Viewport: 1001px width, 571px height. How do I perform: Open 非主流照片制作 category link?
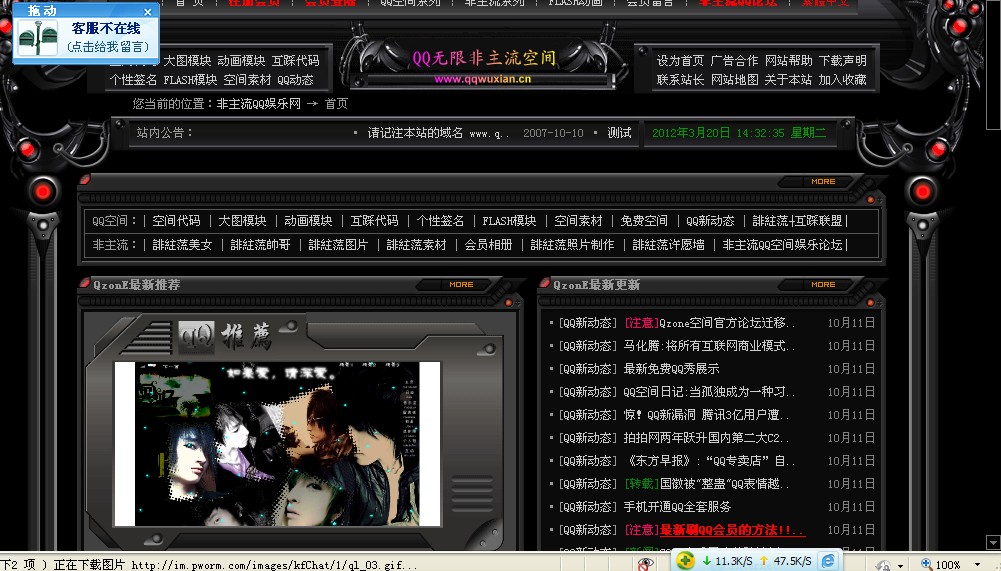click(x=572, y=245)
